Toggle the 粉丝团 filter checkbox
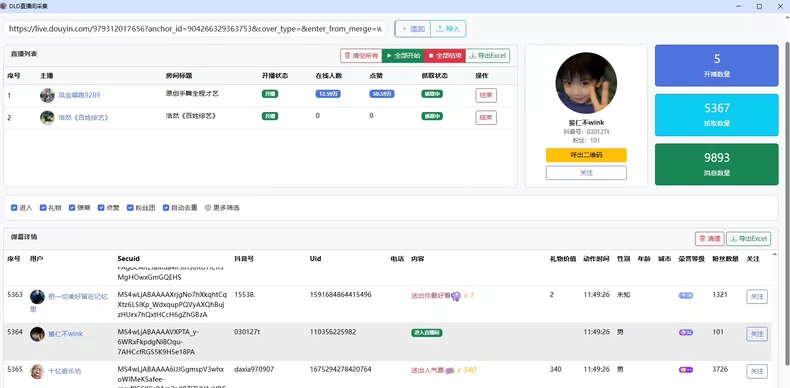Image resolution: width=790 pixels, height=388 pixels. point(130,208)
